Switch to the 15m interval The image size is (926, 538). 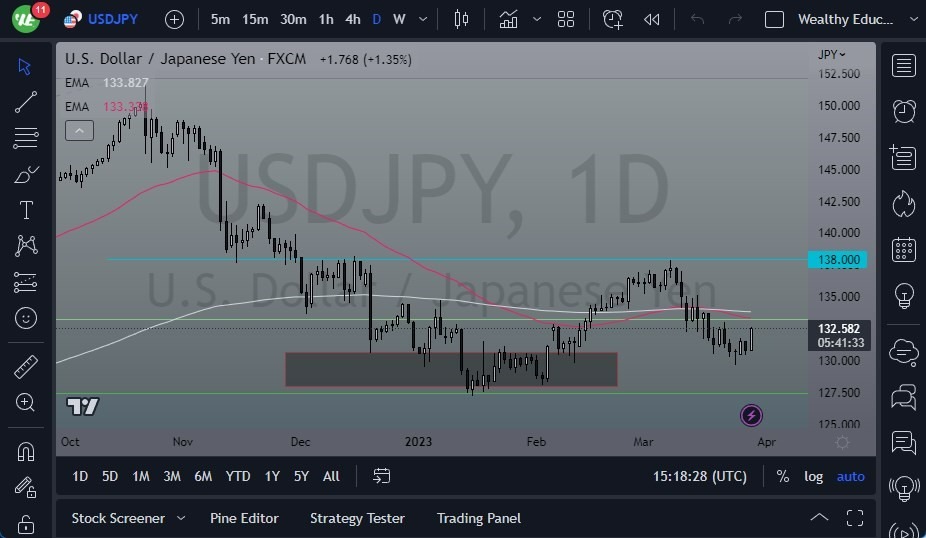(255, 19)
